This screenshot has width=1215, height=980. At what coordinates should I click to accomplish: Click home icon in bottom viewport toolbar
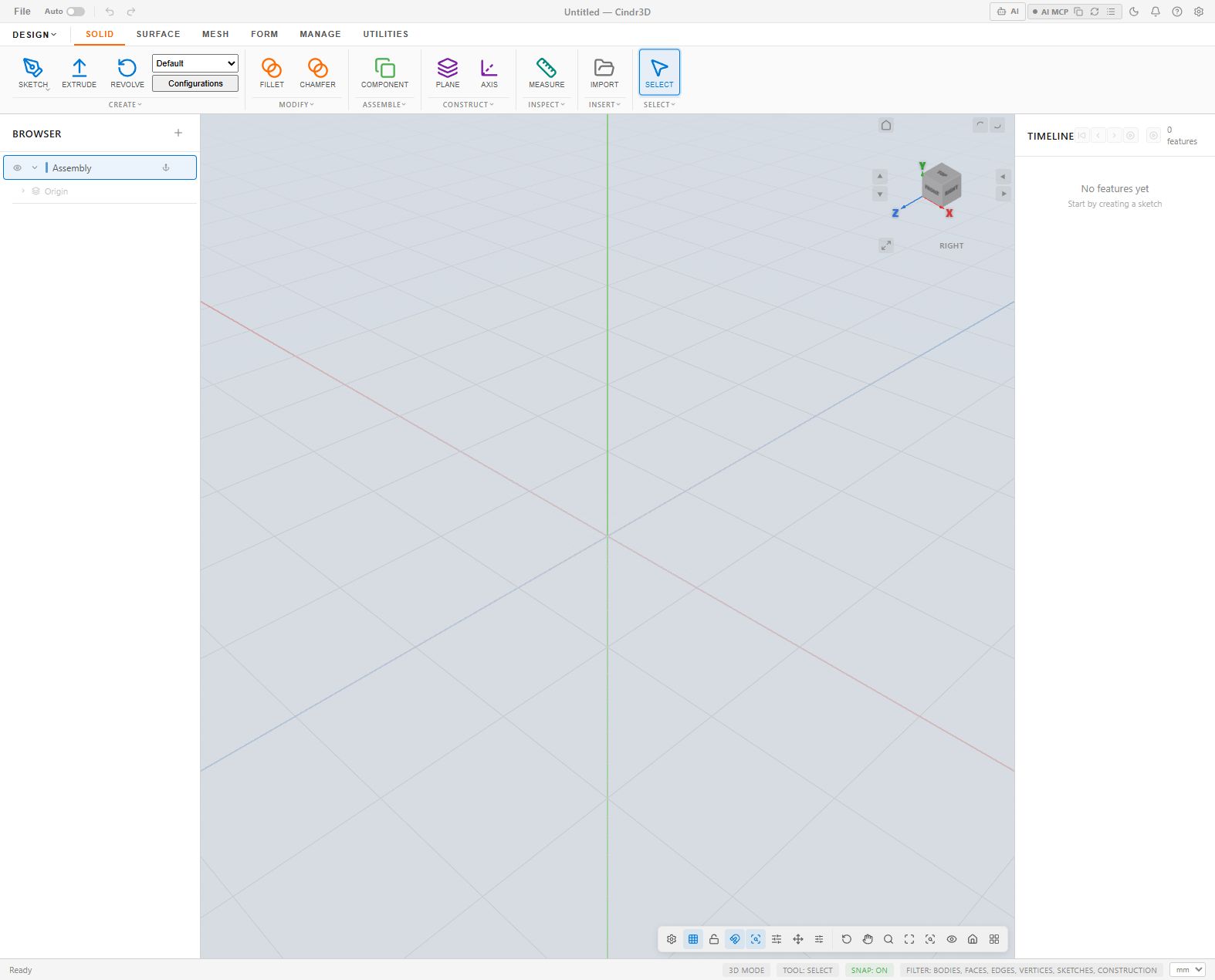(x=973, y=939)
